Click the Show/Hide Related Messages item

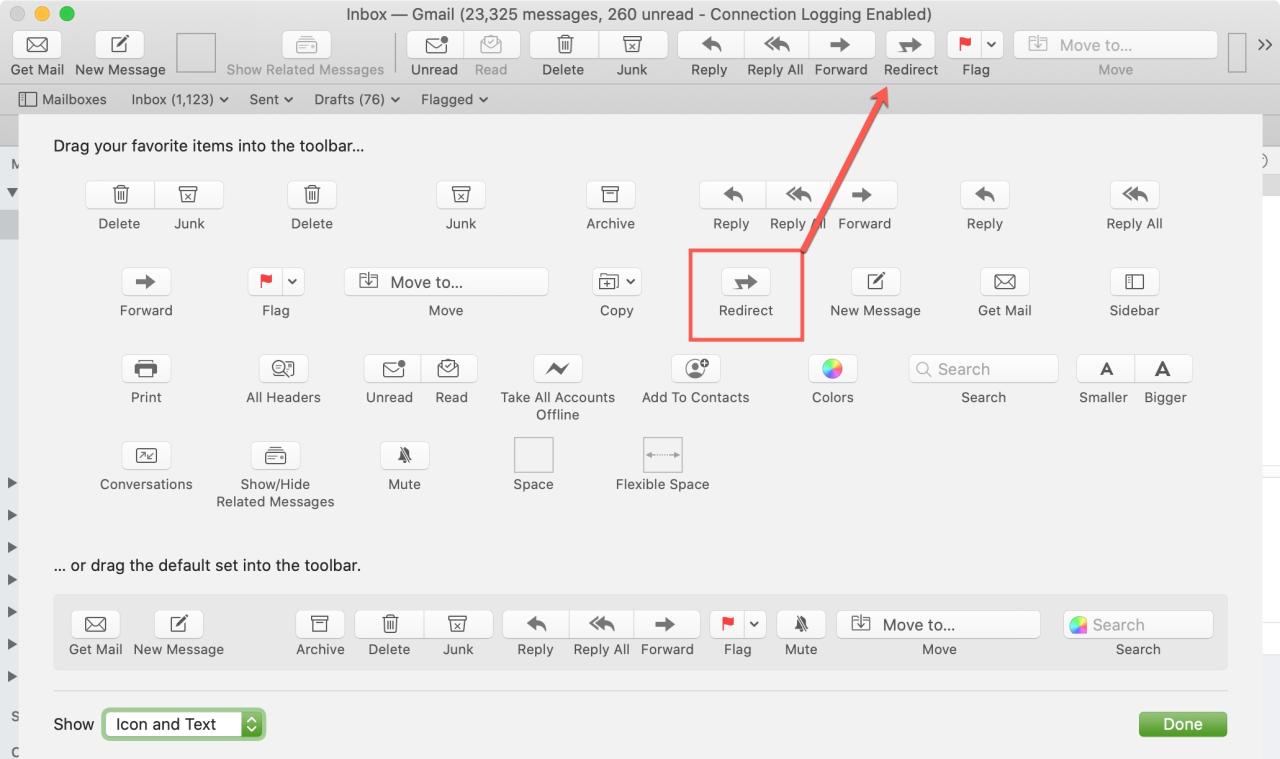275,456
